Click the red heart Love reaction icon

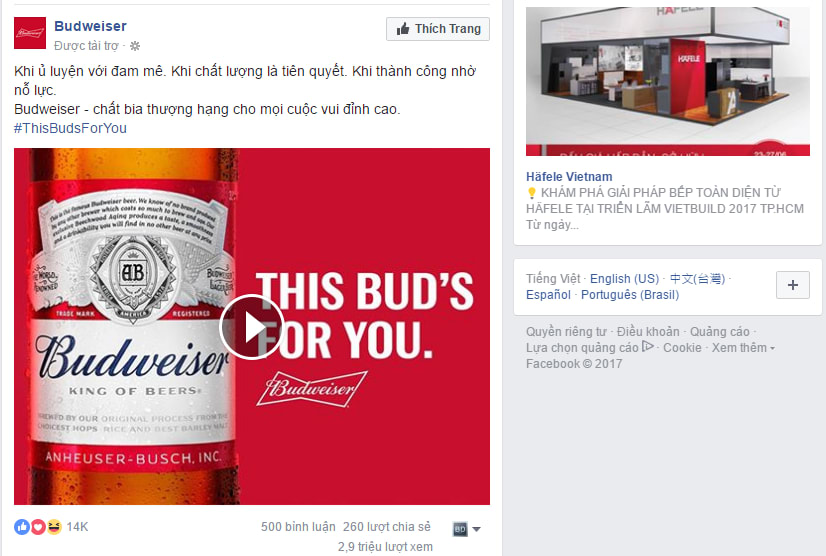pos(38,526)
